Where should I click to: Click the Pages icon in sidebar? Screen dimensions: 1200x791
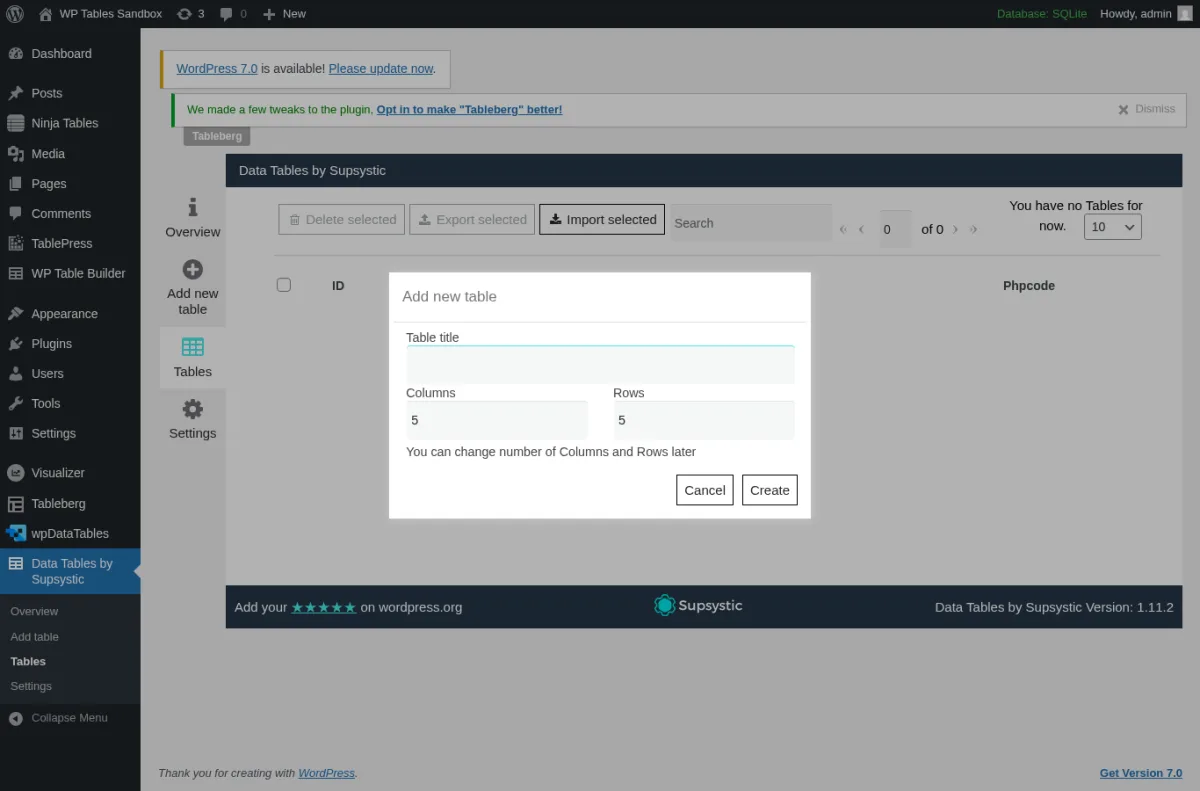[15, 184]
